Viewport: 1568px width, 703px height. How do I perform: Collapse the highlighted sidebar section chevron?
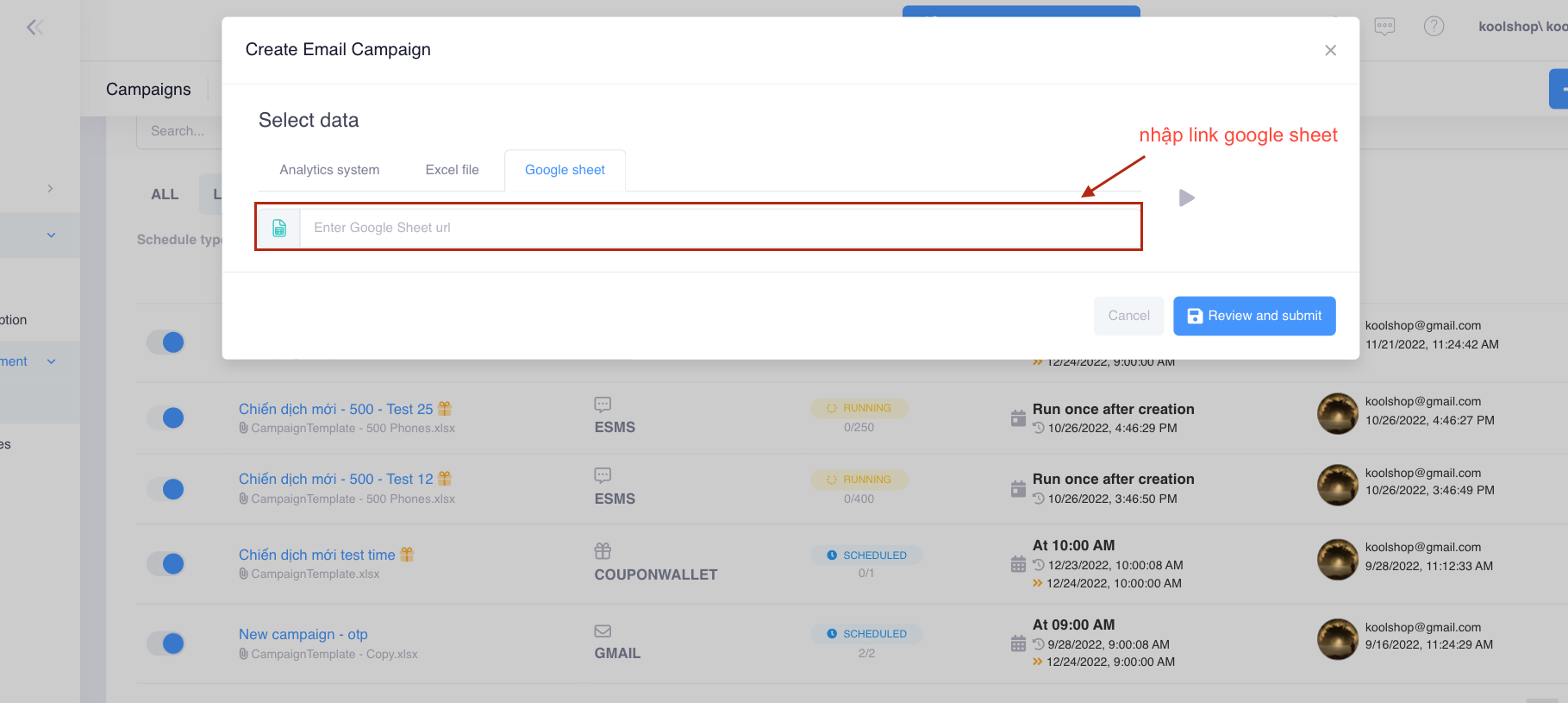coord(51,235)
